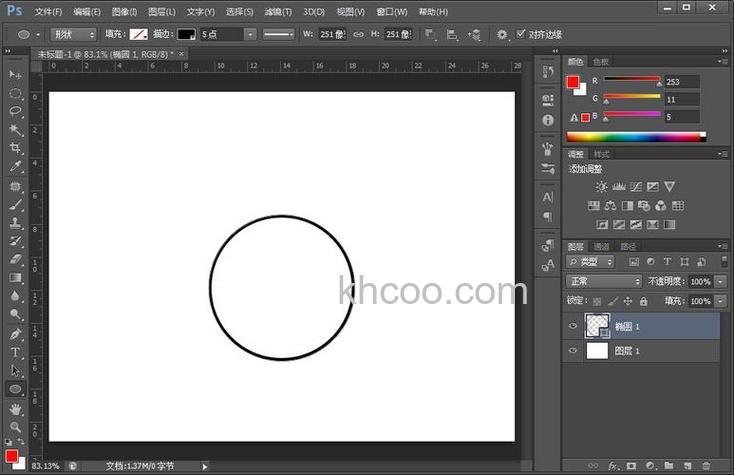Expand the 不透明度 opacity dropdown arrow
The width and height of the screenshot is (734, 475).
point(719,282)
